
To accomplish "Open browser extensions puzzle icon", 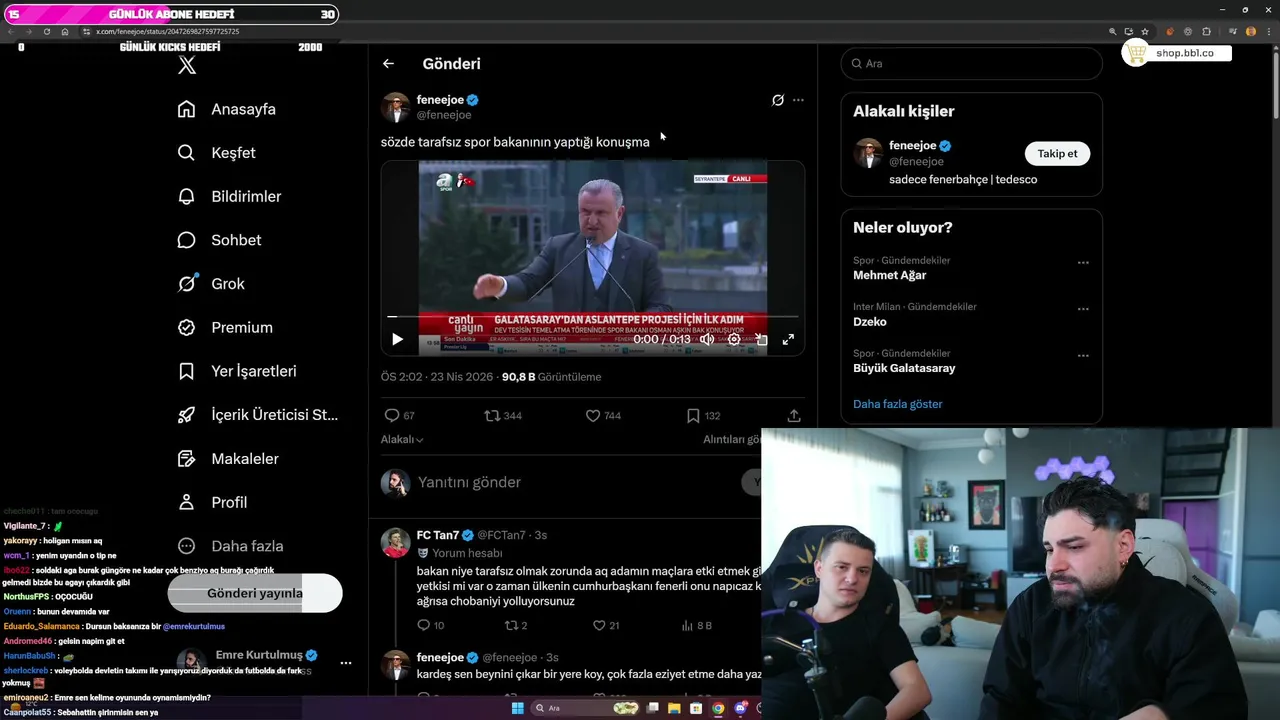I will point(1206,31).
